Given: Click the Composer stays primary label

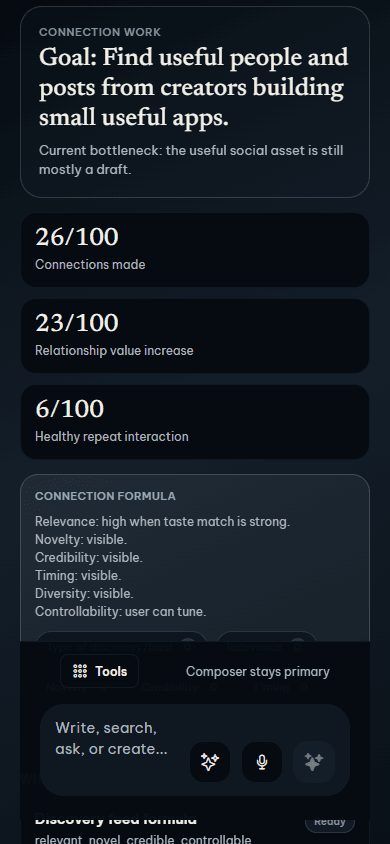Looking at the screenshot, I should 258,671.
